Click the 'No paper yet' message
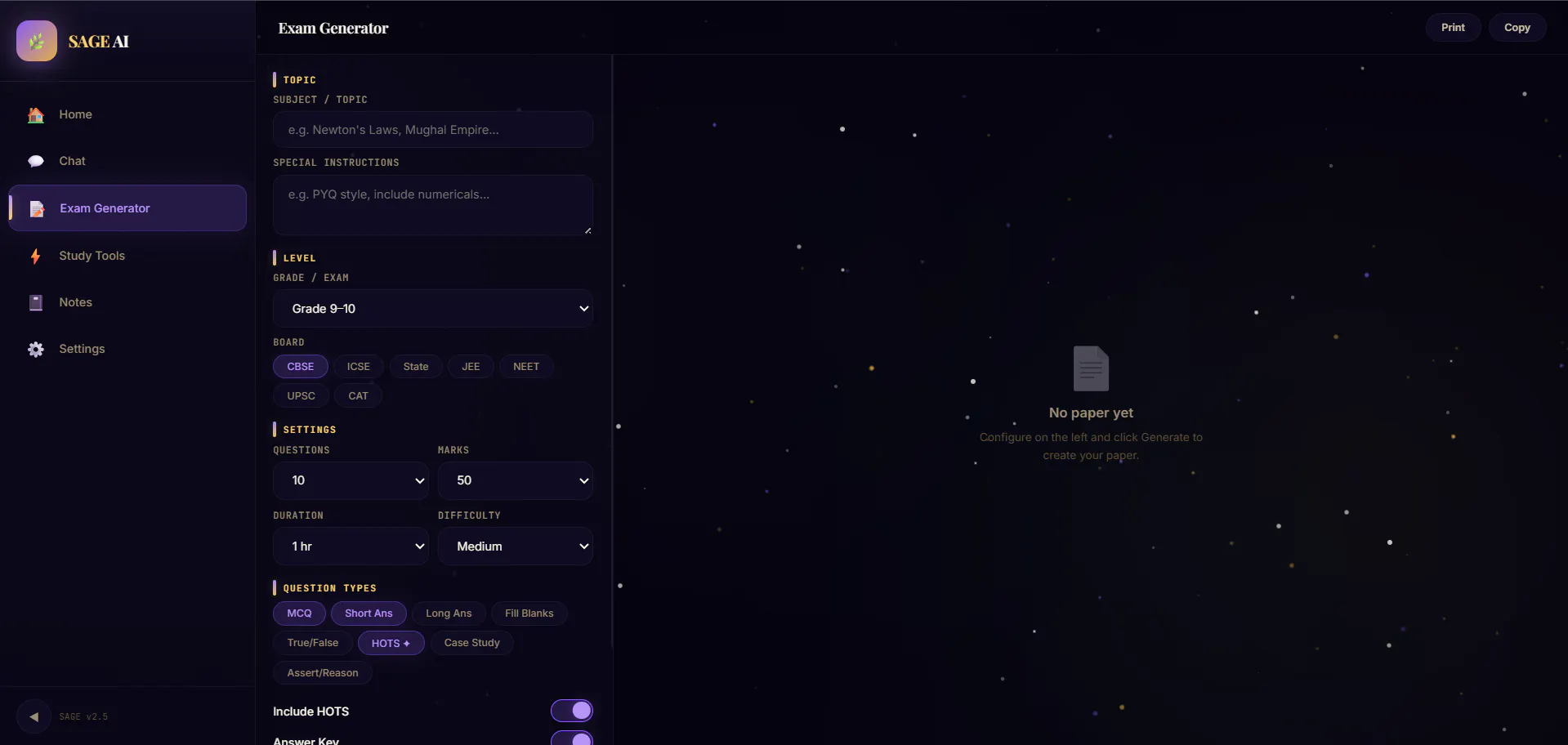 [x=1091, y=413]
